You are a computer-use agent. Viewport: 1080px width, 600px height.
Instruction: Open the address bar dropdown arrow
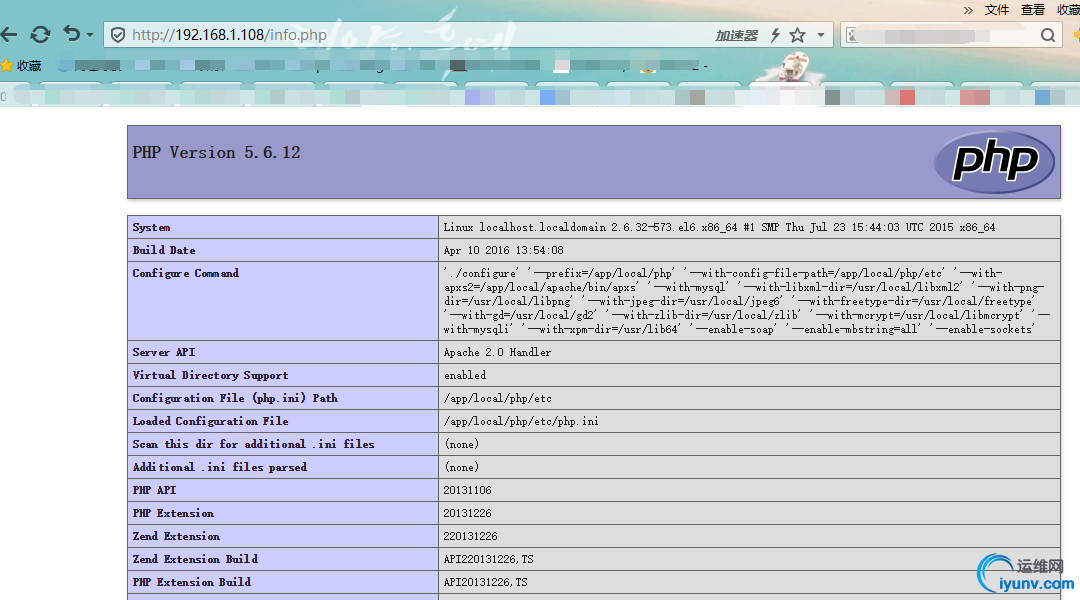click(x=820, y=34)
